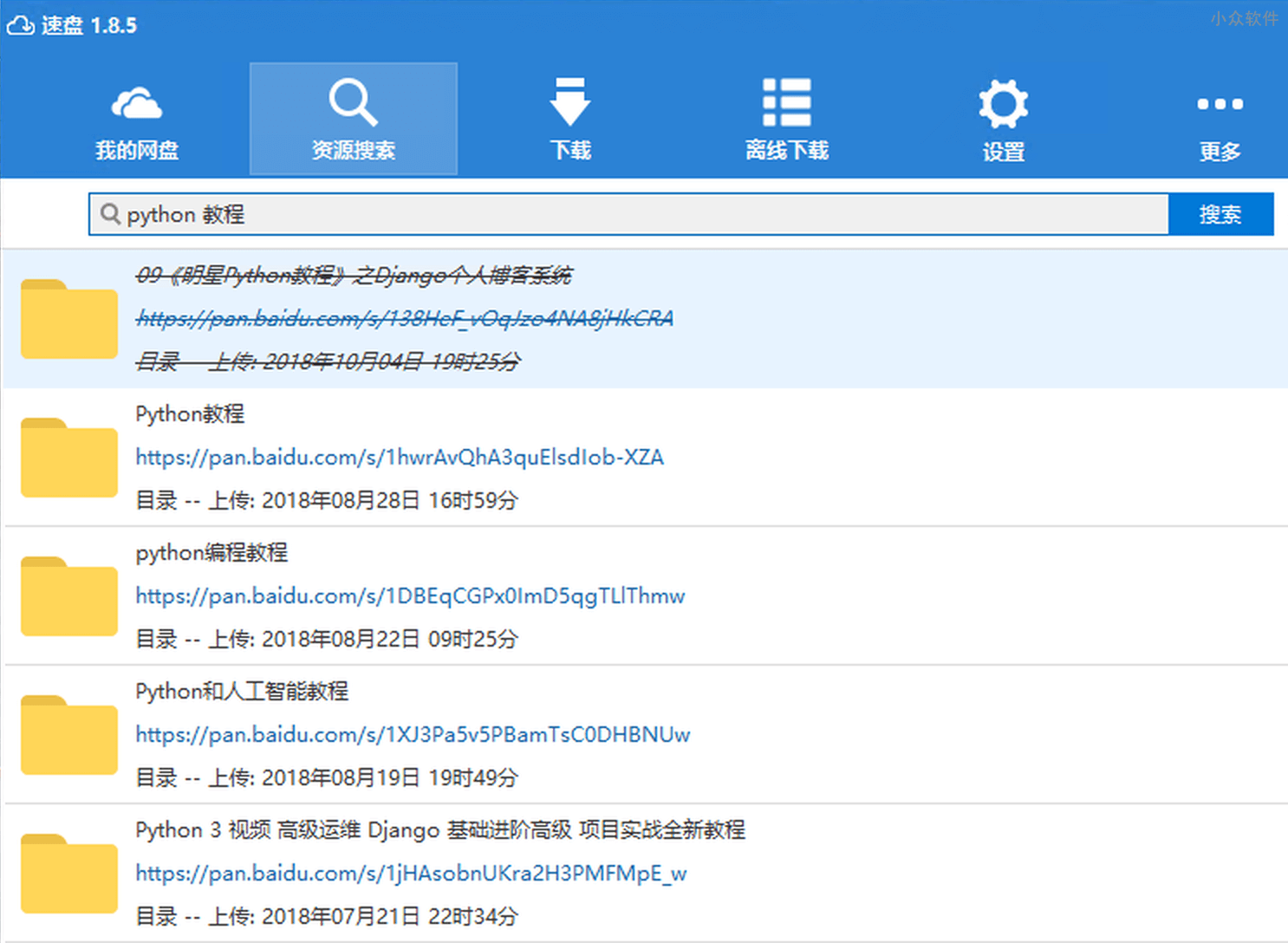Click the 速盘 1.8.5 title text
This screenshot has height=943, width=1288.
click(89, 26)
